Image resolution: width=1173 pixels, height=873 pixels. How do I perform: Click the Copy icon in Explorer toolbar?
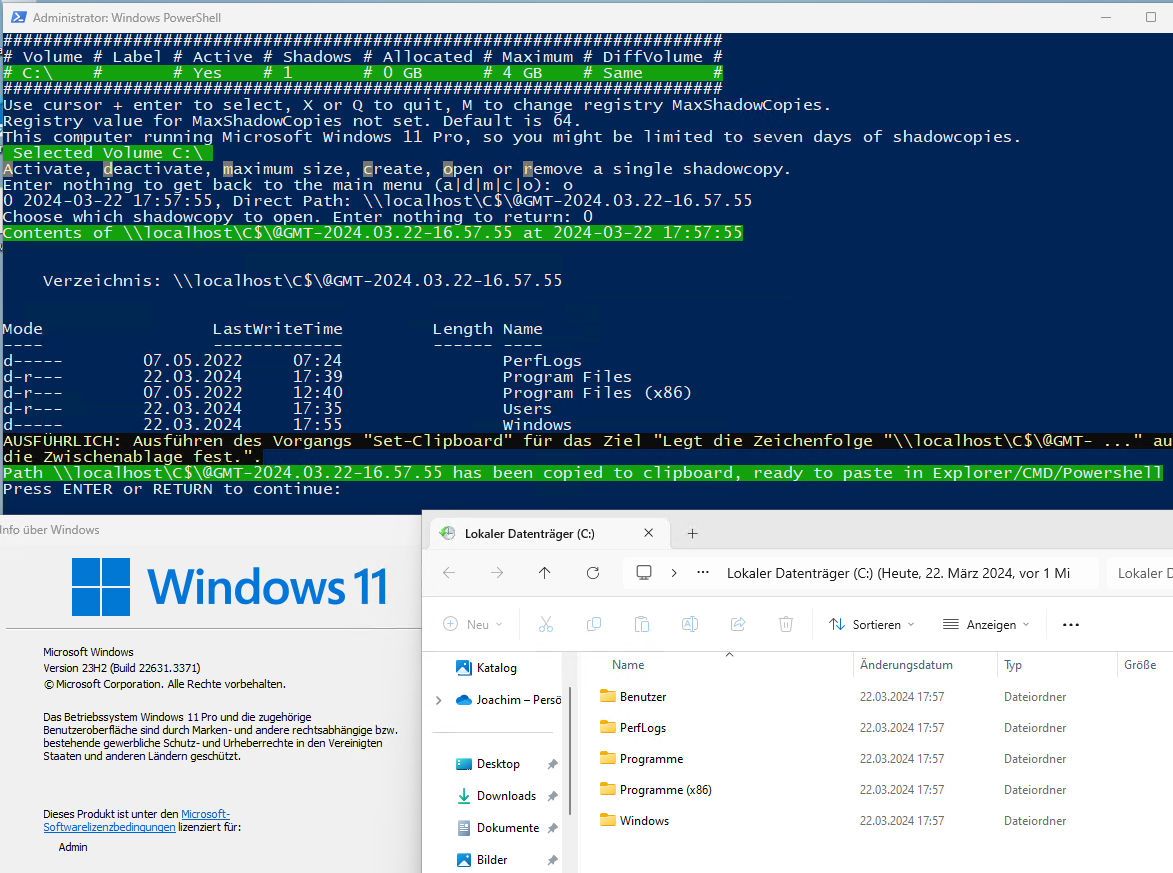[x=594, y=625]
